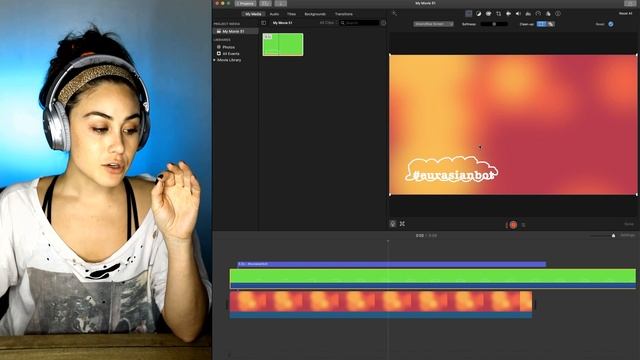Select the cropping tool icon
Viewport: 640px width, 360px height.
tap(498, 13)
